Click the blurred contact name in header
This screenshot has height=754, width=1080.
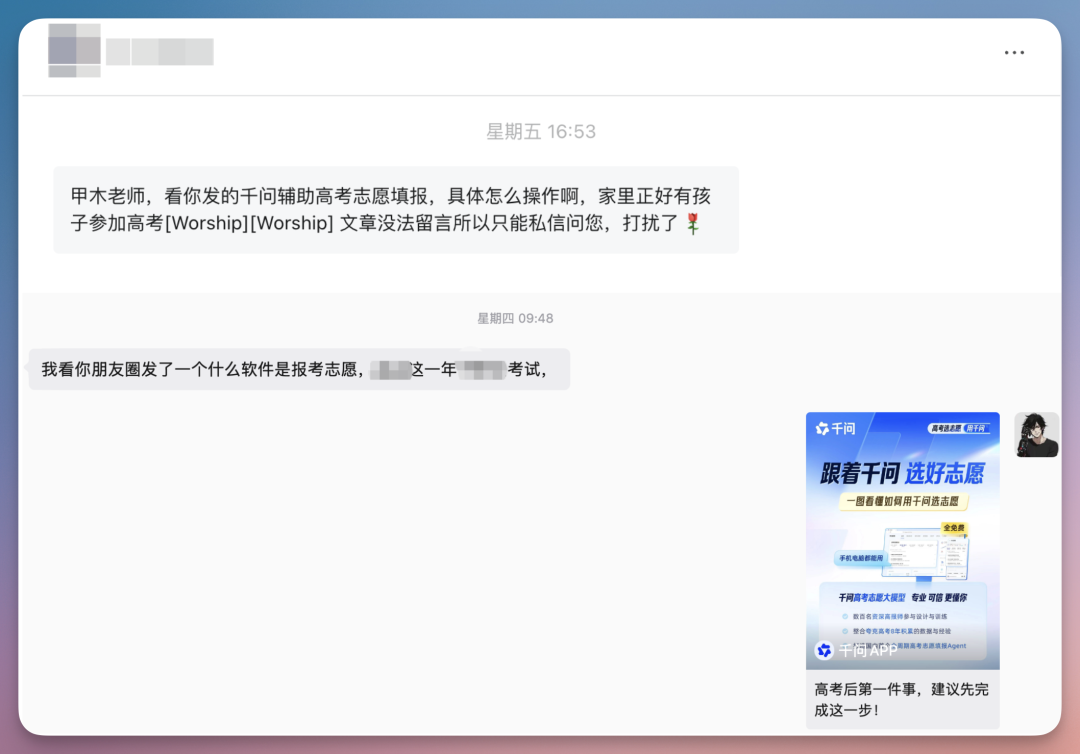(160, 52)
